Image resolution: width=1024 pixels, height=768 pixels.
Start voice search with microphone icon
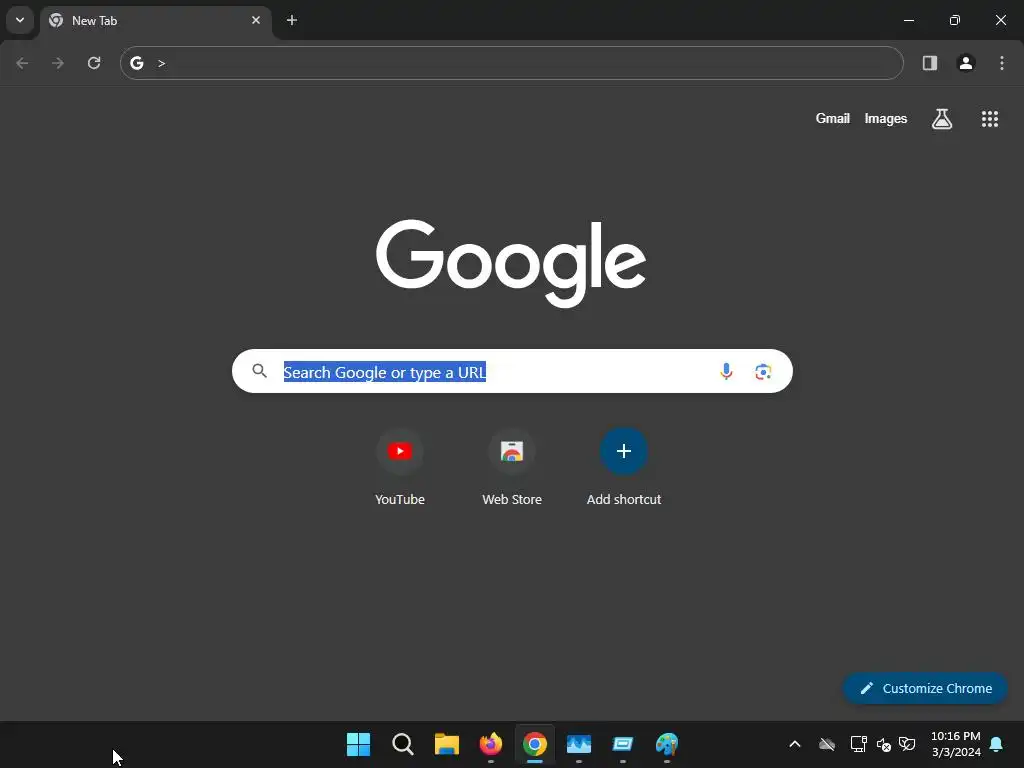tap(726, 371)
